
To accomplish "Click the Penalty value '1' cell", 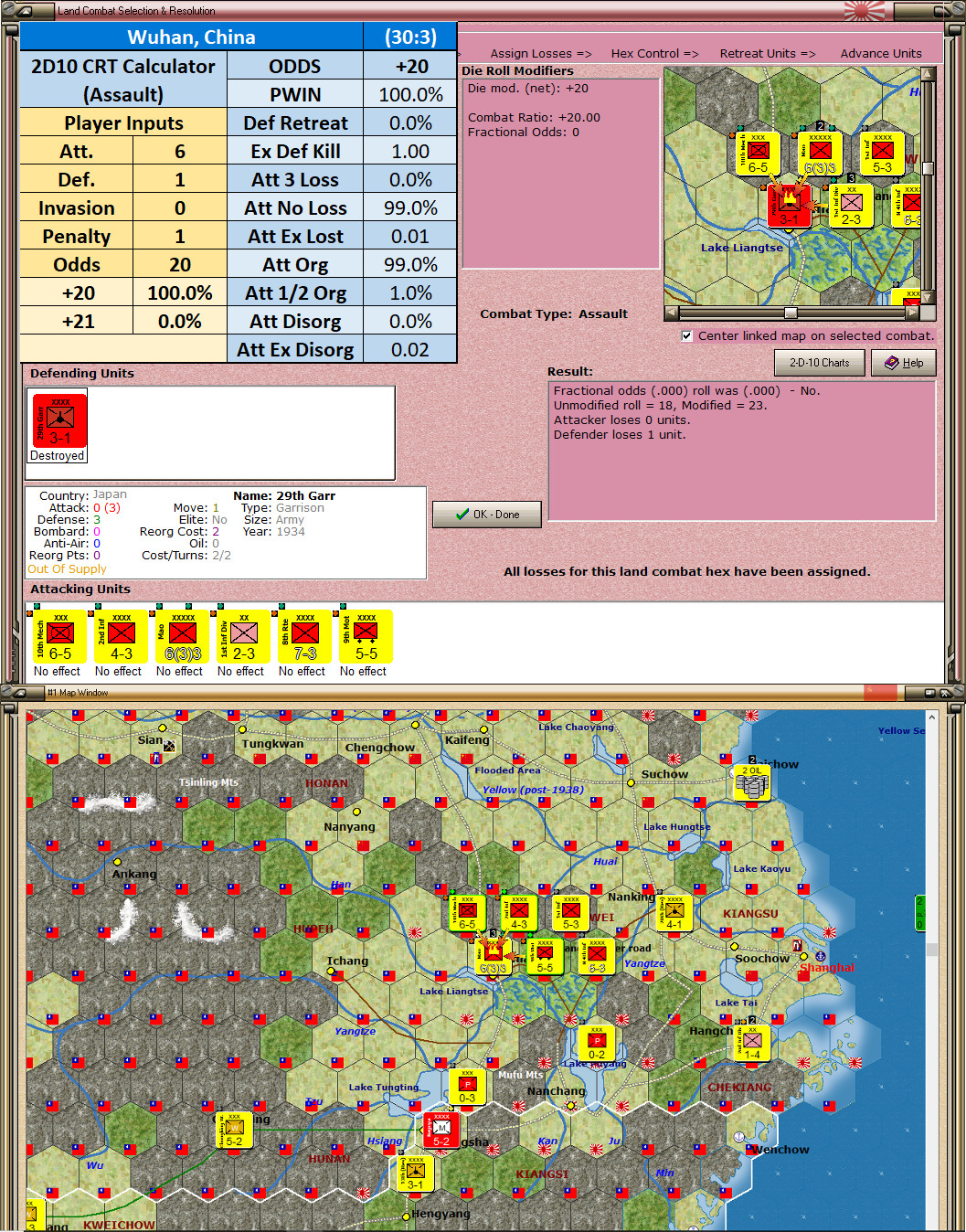I will click(180, 236).
